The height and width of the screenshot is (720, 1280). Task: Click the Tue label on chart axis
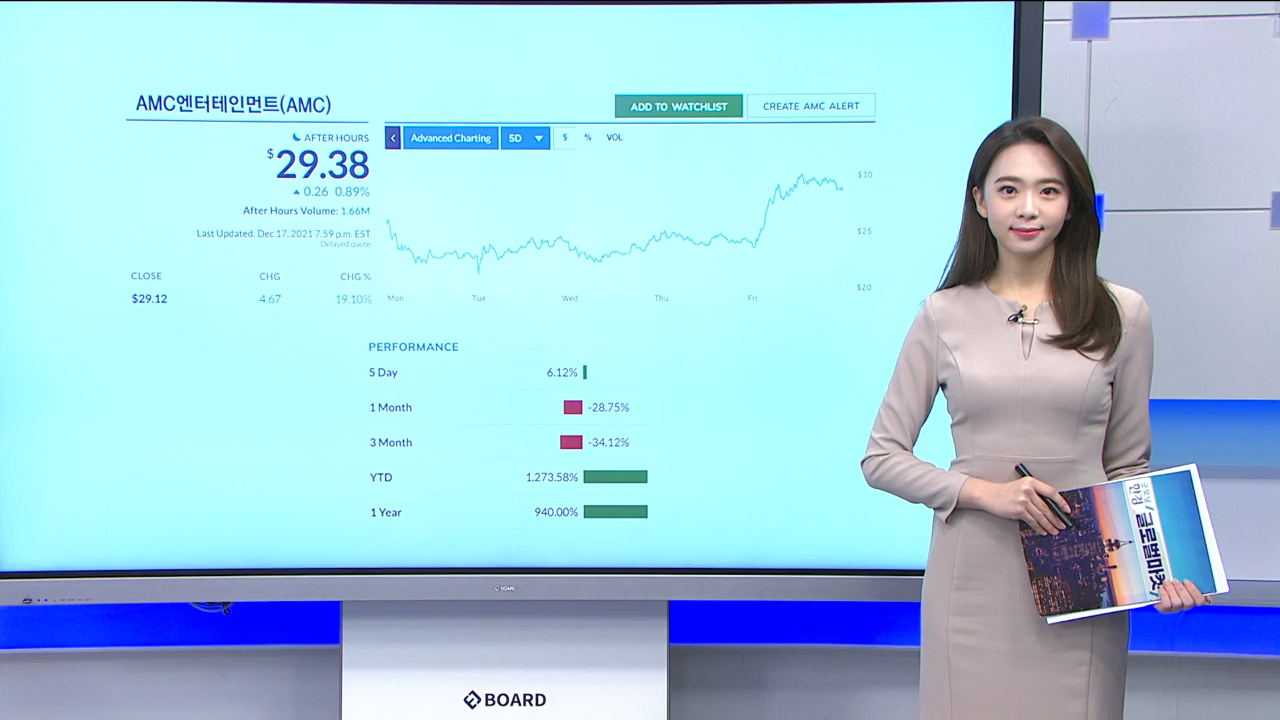pyautogui.click(x=479, y=298)
